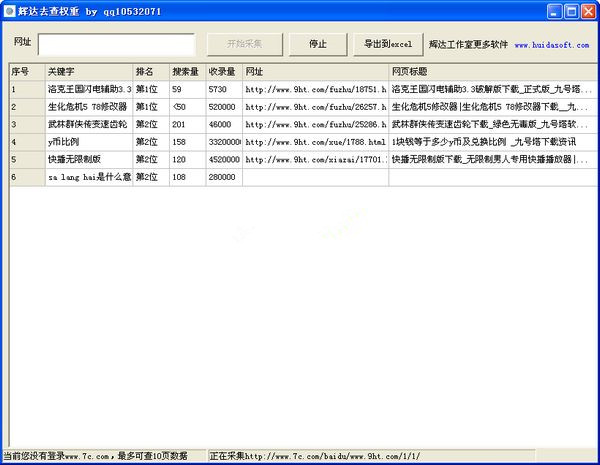The width and height of the screenshot is (600, 465).
Task: Select the keyword 生化危机5 78修改器 cell
Action: pos(89,107)
